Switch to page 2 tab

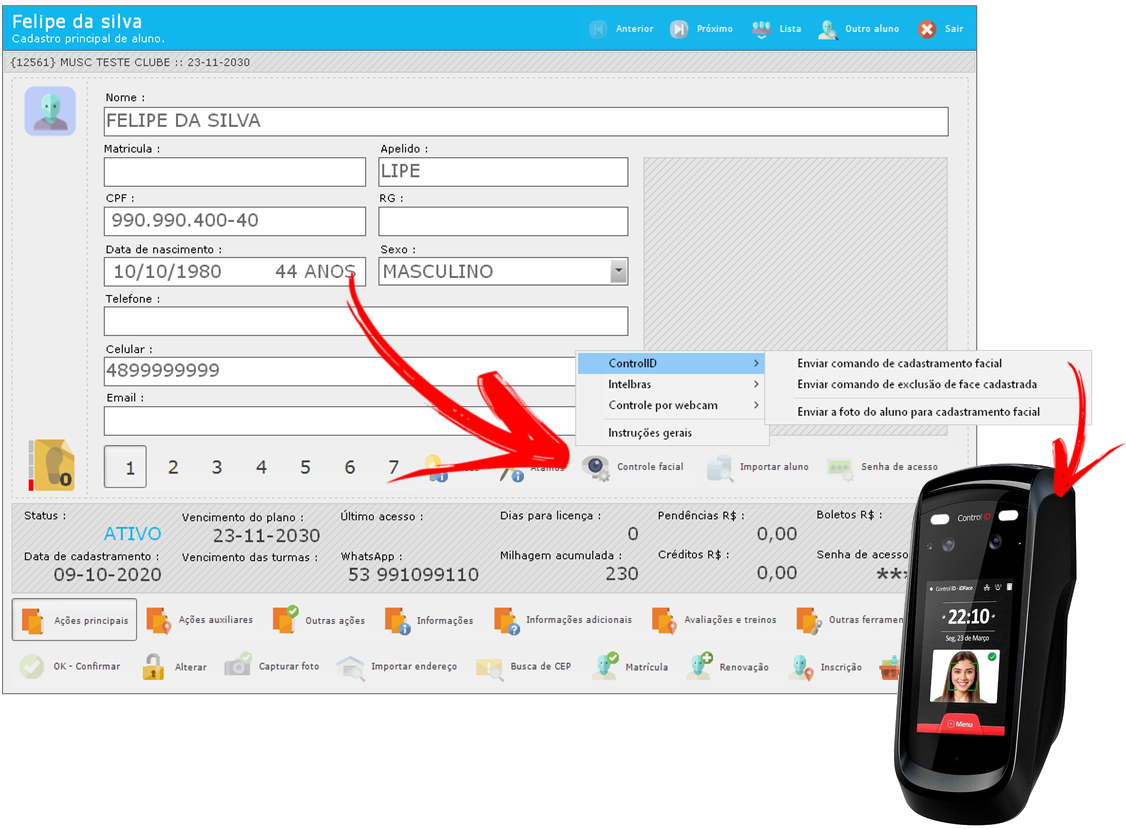[x=173, y=467]
